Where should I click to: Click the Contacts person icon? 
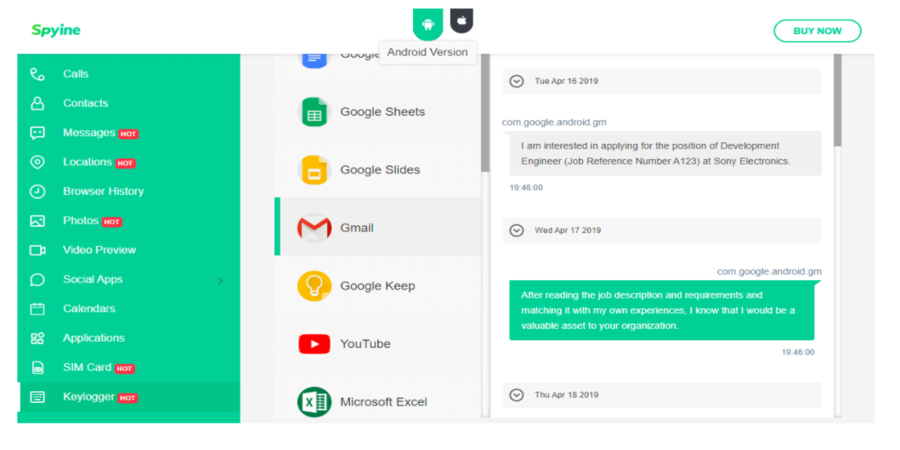(x=37, y=103)
